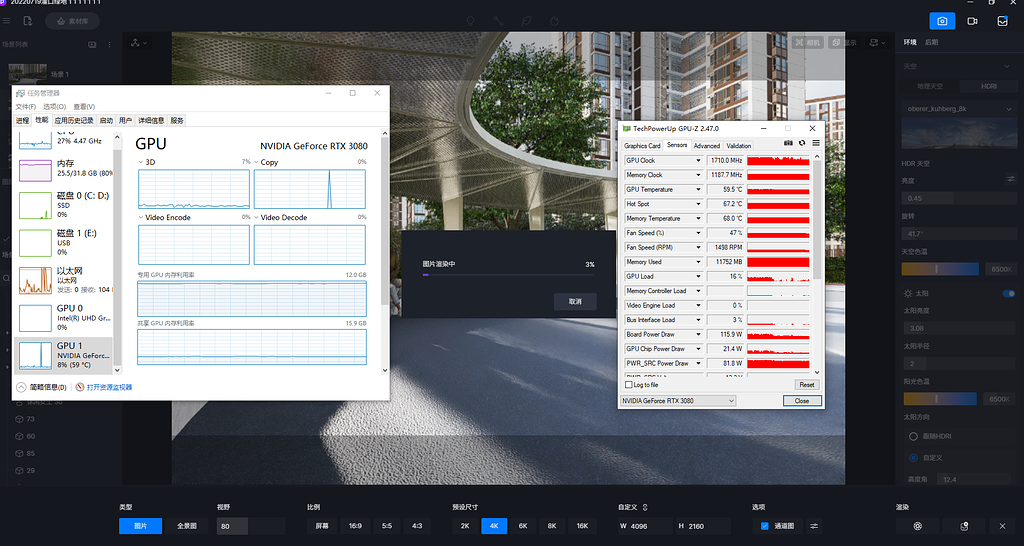Image resolution: width=1024 pixels, height=546 pixels.
Task: Open the NVIDIA GeForce RTX 3080 dropdown in GPU-Z
Action: (x=678, y=401)
